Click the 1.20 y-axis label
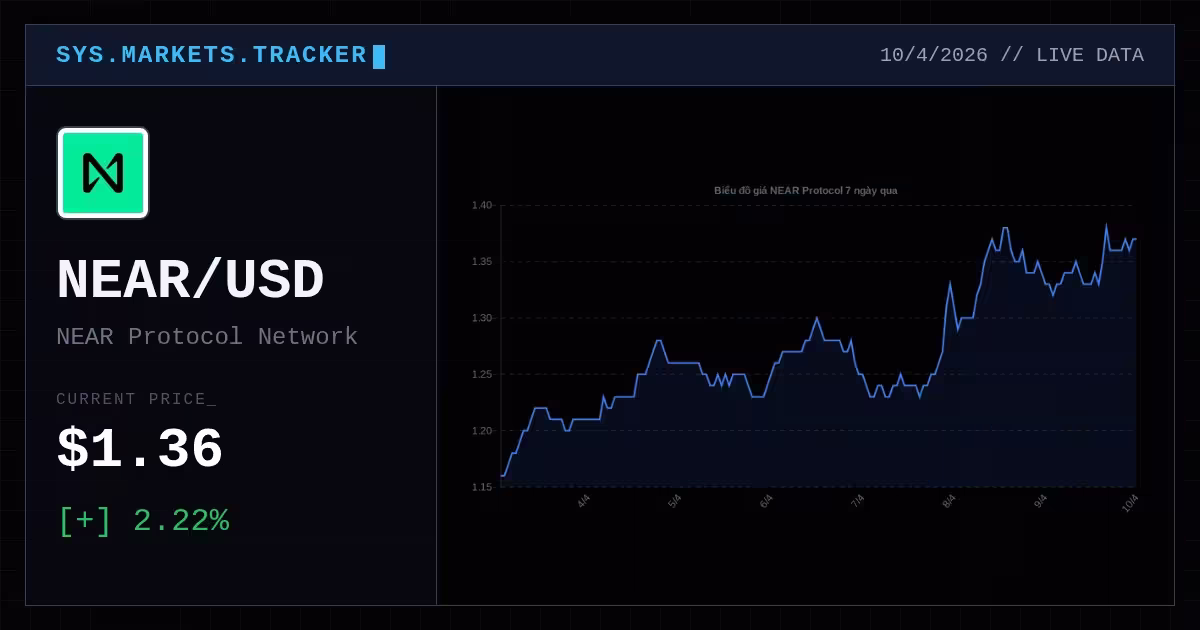The width and height of the screenshot is (1200, 630). click(482, 431)
